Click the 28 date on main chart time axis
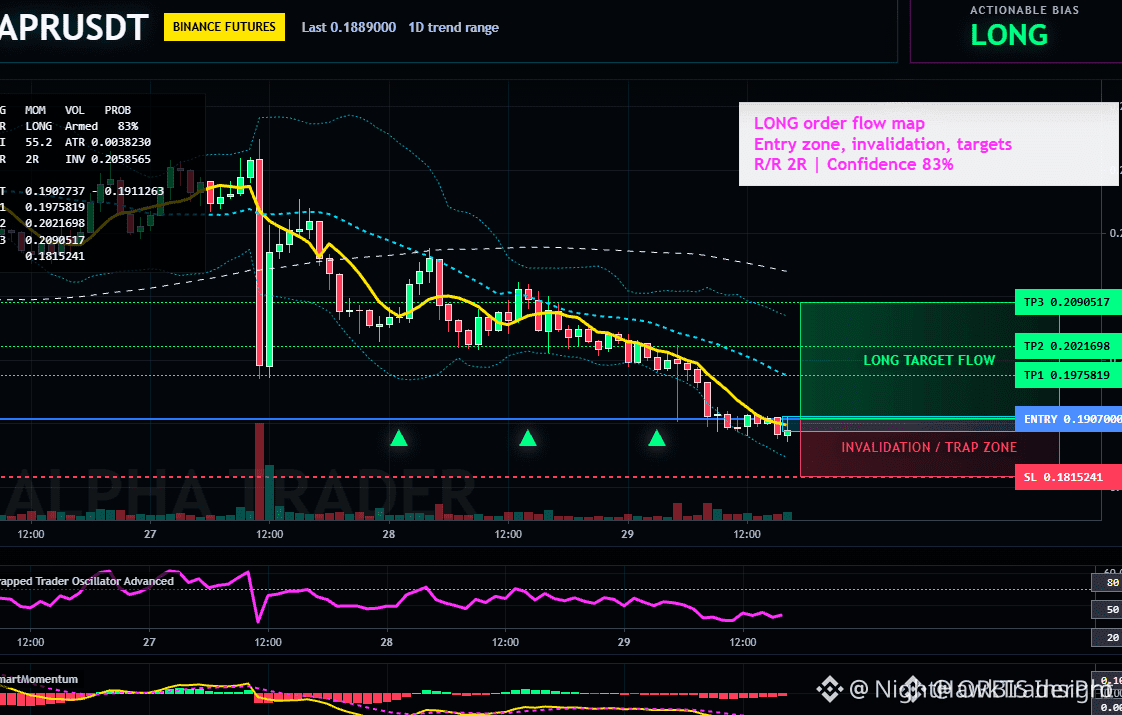Viewport: 1122px width, 715px height. pyautogui.click(x=389, y=534)
